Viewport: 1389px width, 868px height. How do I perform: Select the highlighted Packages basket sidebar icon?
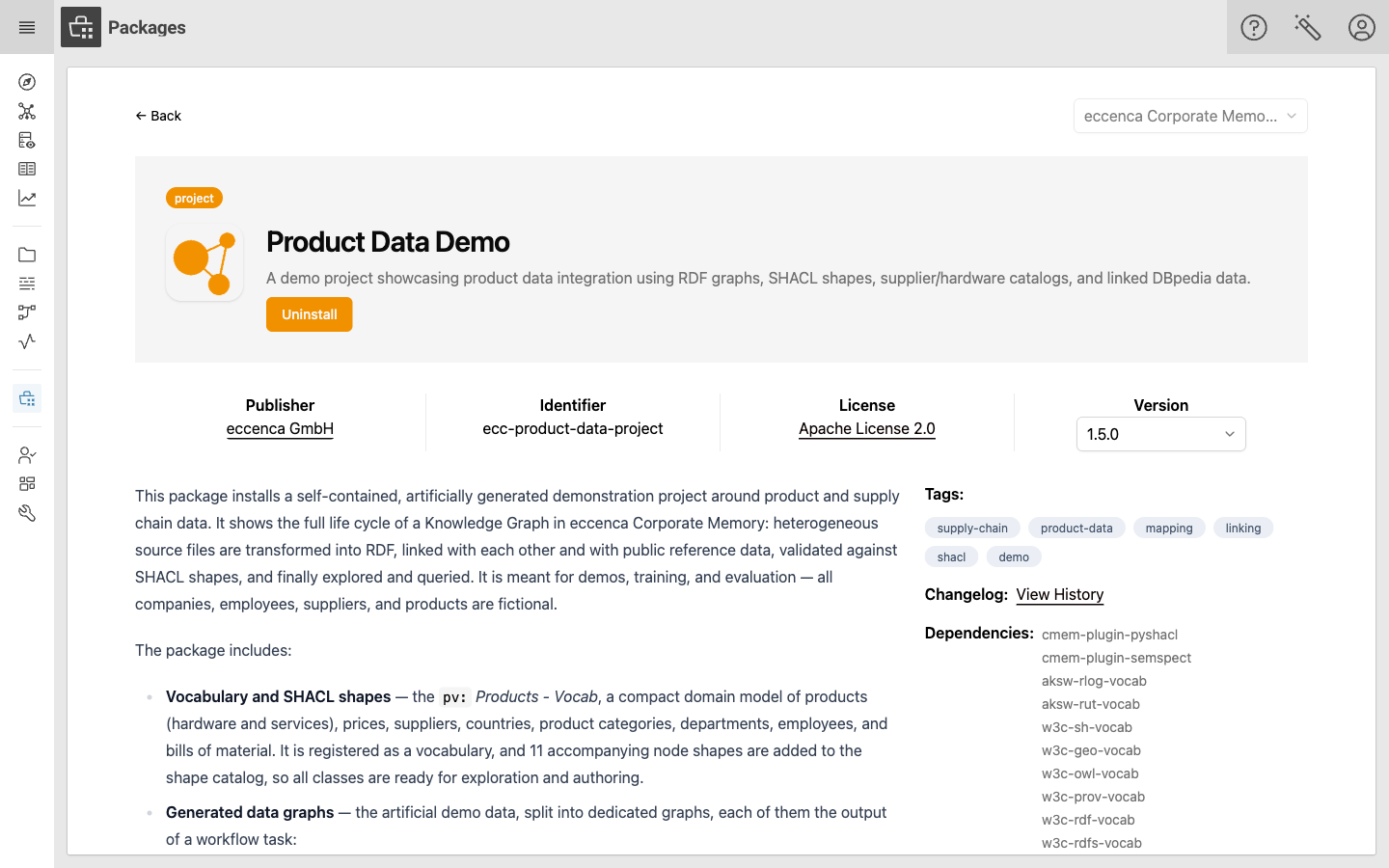pos(27,398)
